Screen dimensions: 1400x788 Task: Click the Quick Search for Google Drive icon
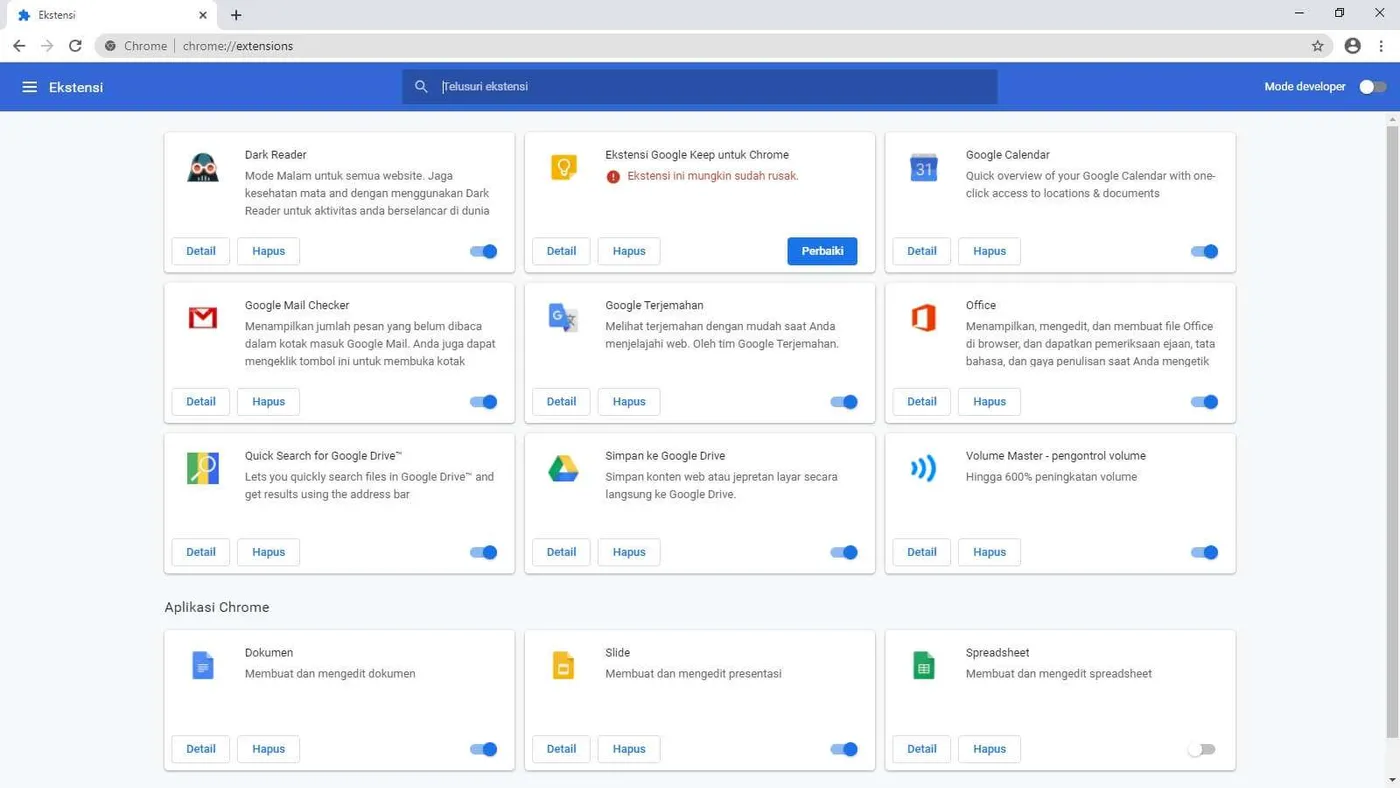click(x=203, y=468)
